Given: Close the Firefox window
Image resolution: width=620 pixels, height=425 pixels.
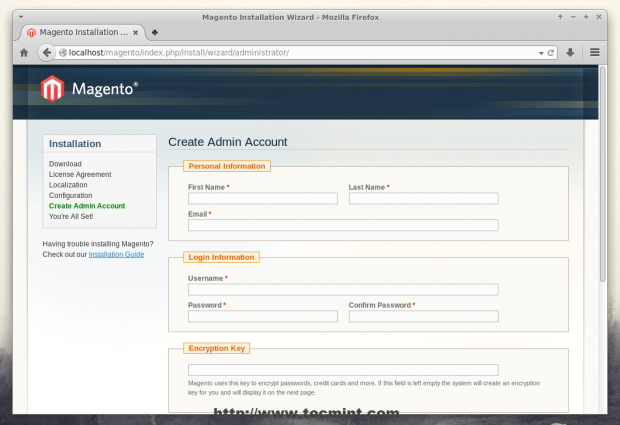Looking at the screenshot, I should [x=599, y=17].
